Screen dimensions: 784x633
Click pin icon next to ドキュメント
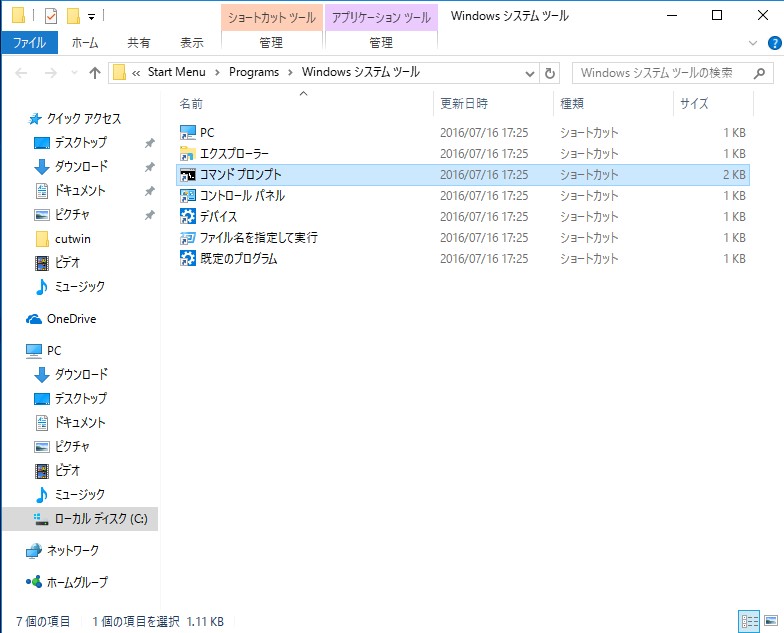tap(149, 191)
